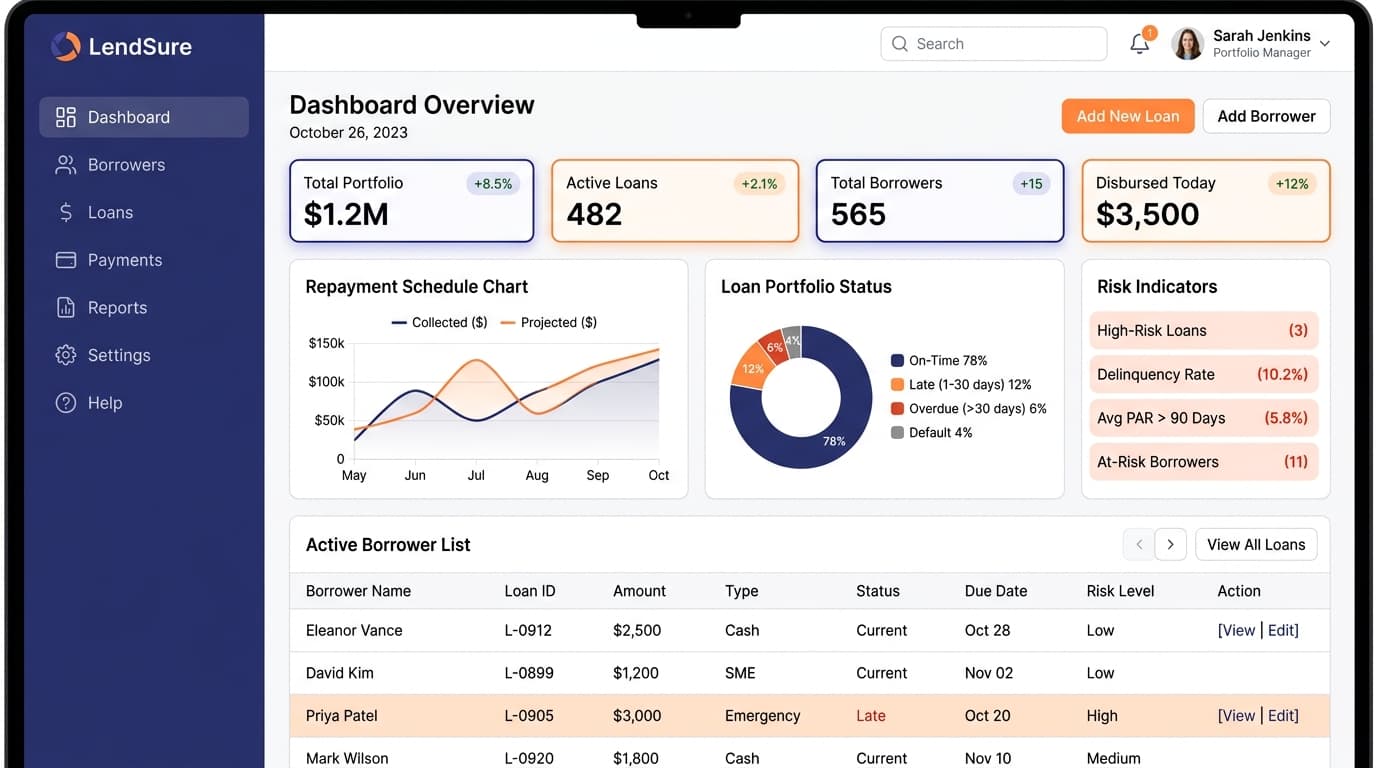Click the Dashboard Overview heading

click(x=412, y=105)
